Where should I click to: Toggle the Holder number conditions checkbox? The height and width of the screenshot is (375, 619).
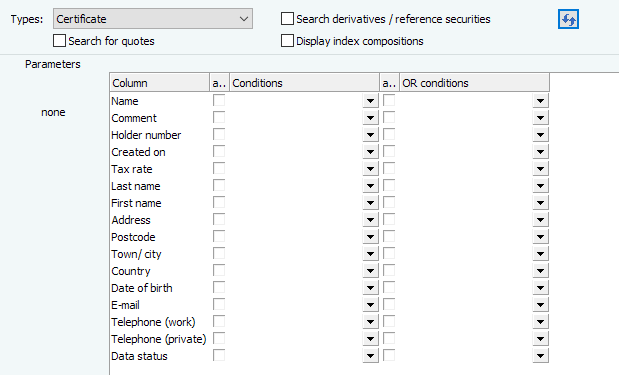coord(219,135)
